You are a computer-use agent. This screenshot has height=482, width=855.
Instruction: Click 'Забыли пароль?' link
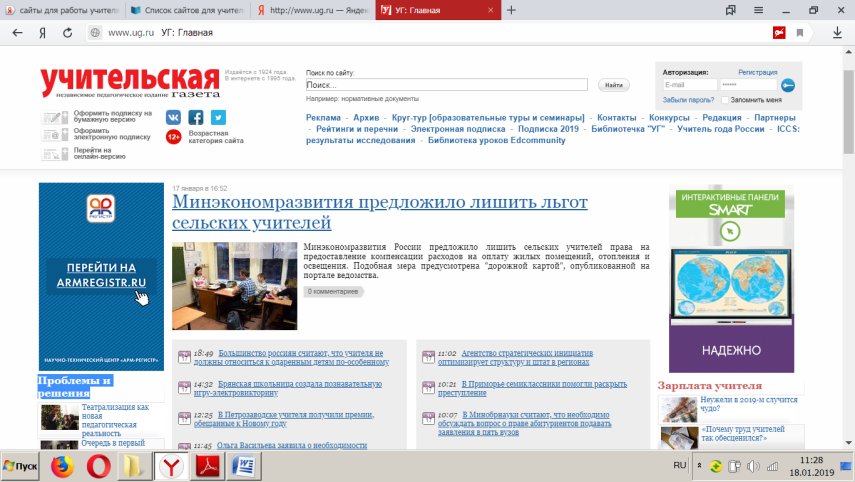[x=688, y=100]
